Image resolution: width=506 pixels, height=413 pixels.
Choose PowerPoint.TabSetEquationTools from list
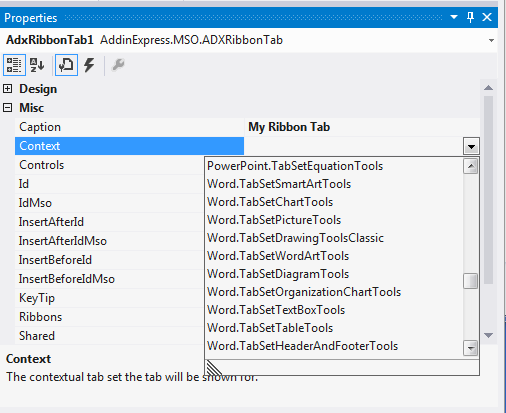point(334,166)
